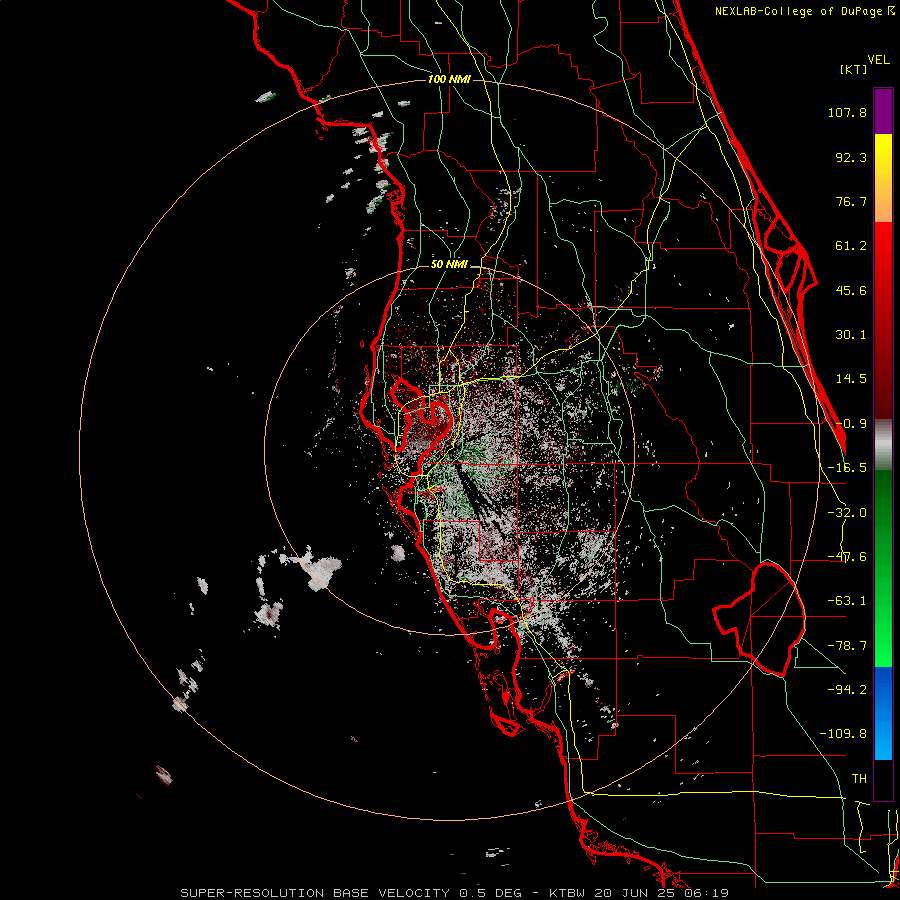Click the 92.3 velocity scale value
The image size is (900, 900).
[x=851, y=157]
